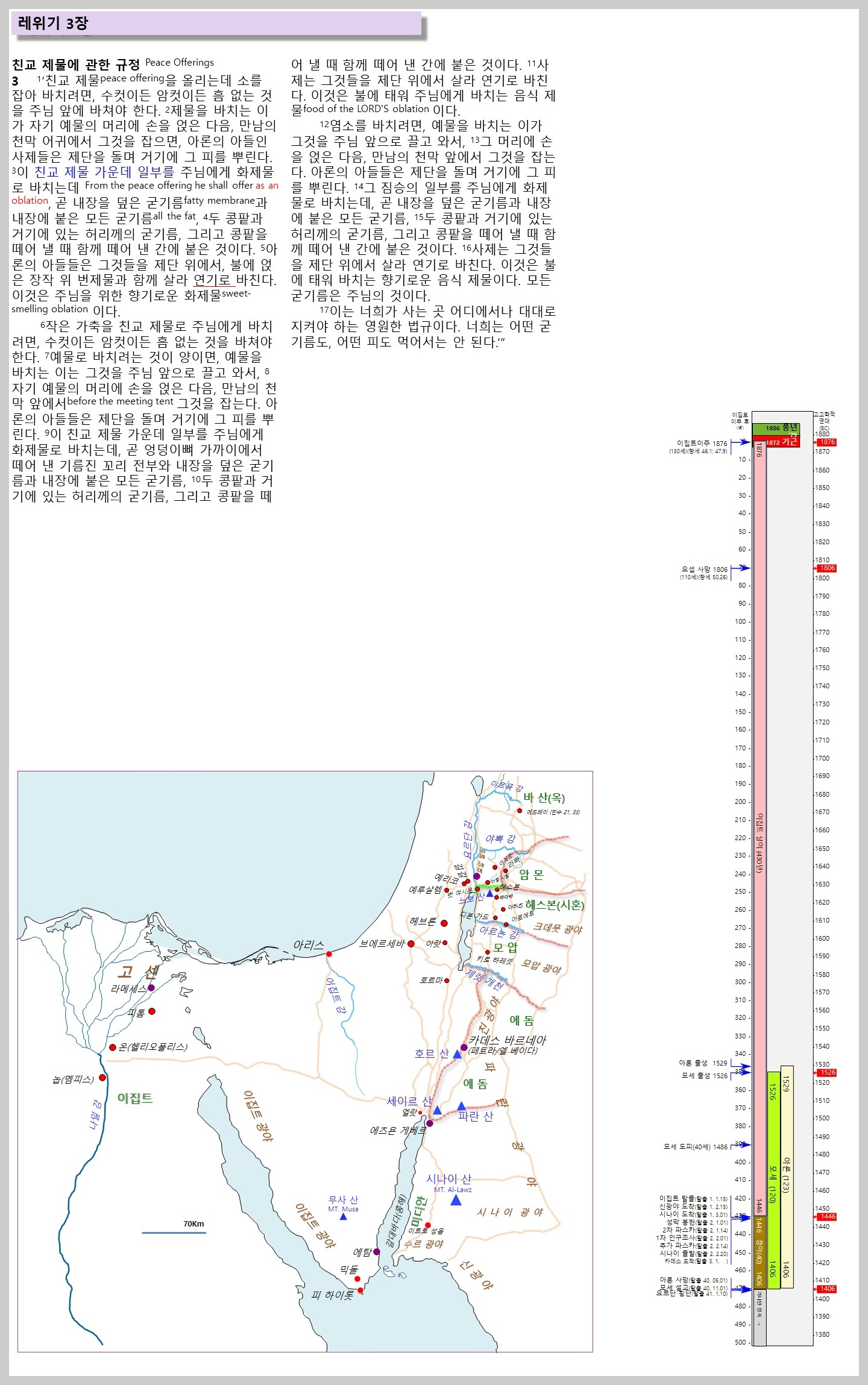Click the 아르논 강 river label
This screenshot has width=868, height=1385.
(499, 932)
